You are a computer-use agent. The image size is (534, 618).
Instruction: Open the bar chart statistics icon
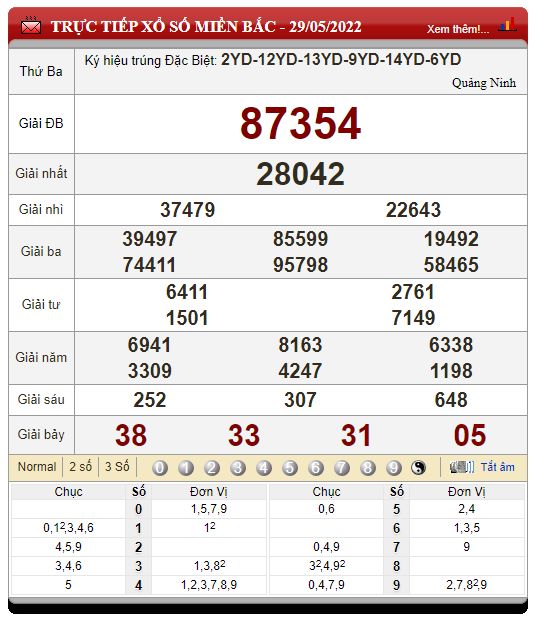click(507, 24)
